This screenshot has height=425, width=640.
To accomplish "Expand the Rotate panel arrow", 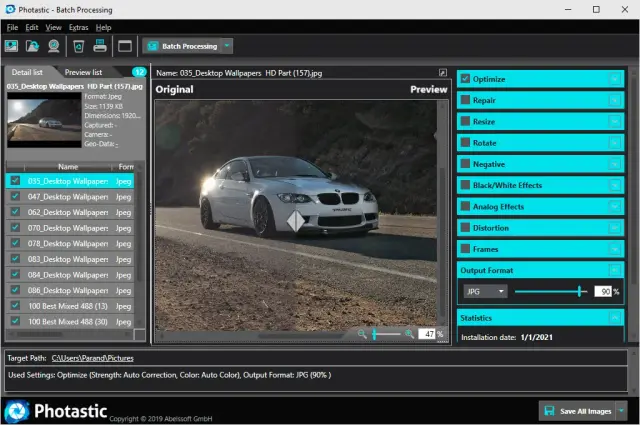I will (615, 142).
